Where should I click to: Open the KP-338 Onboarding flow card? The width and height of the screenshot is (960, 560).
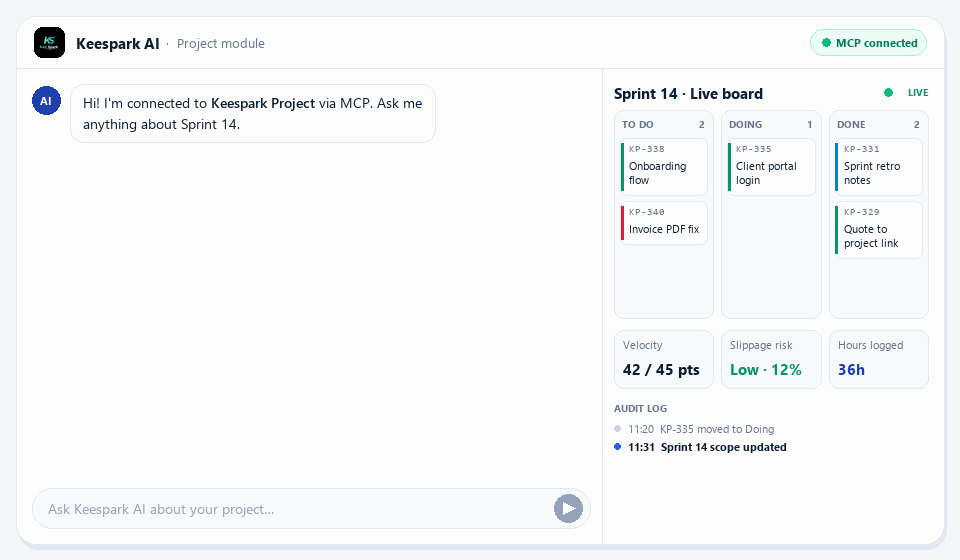point(664,167)
